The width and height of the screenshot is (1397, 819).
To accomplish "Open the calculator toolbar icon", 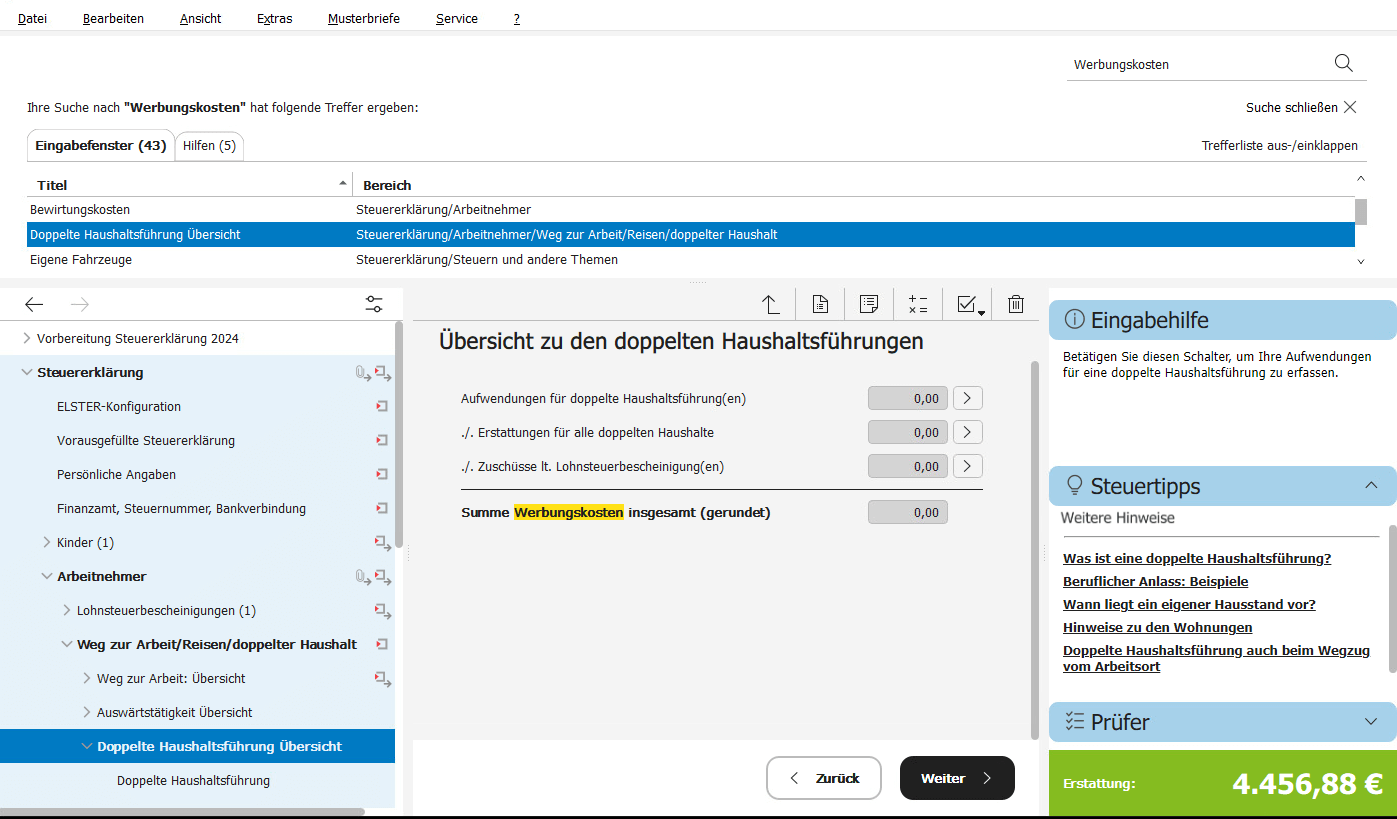I will point(918,304).
